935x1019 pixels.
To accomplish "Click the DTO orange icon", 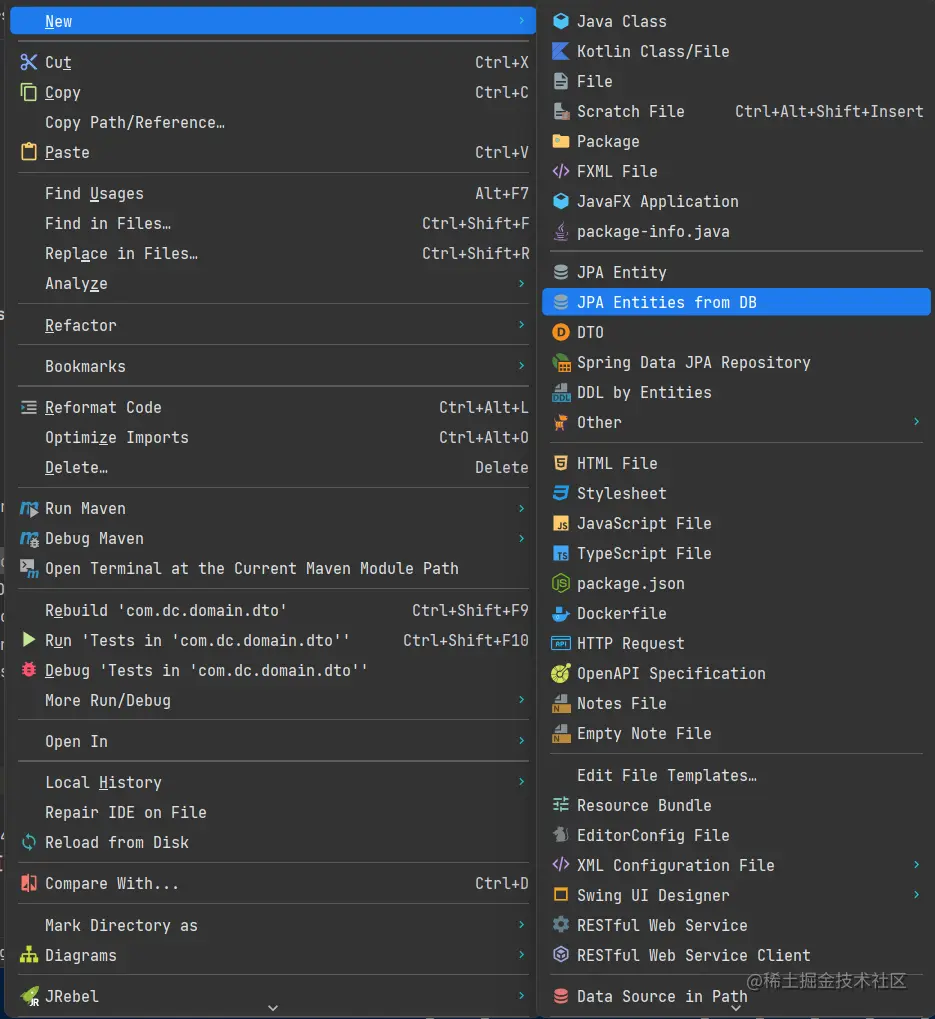I will pos(560,332).
